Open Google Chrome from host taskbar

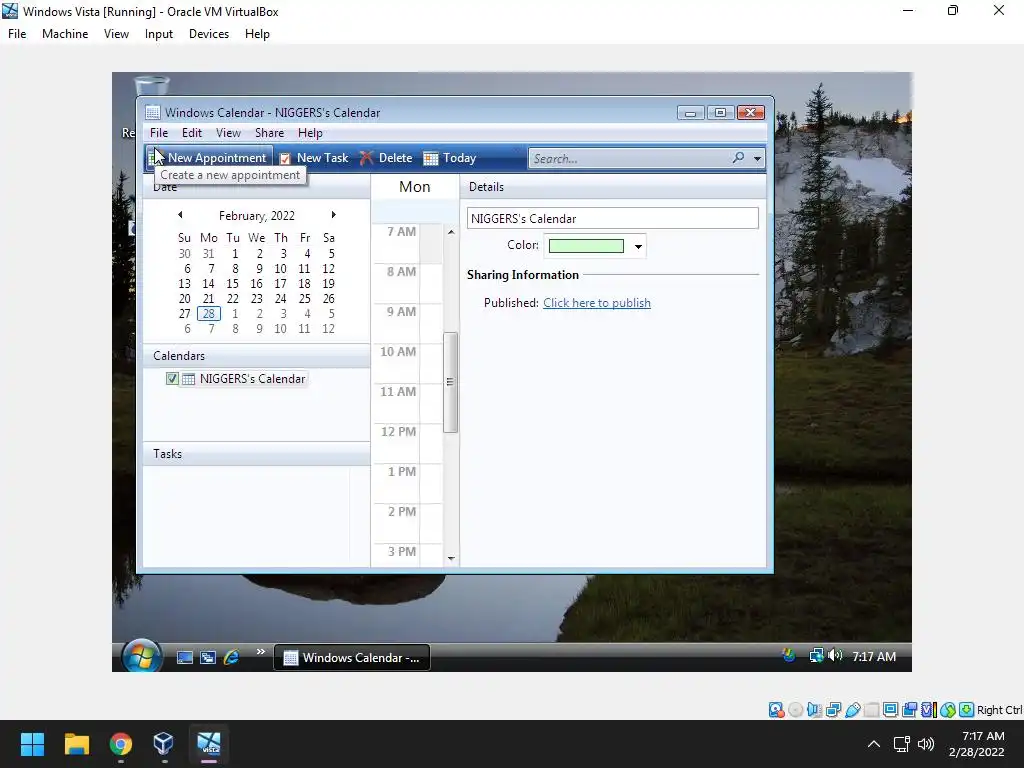[x=120, y=744]
